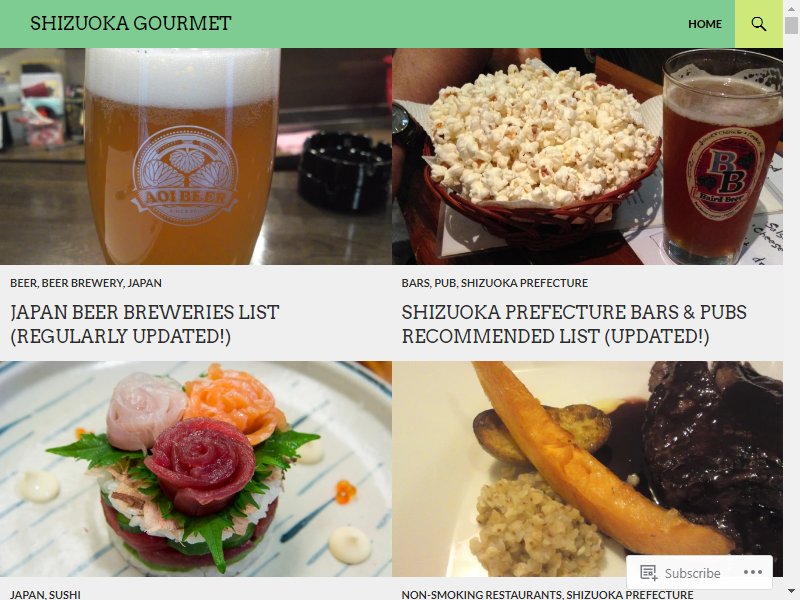Open the sushi rose cake photo
Screen dimensions: 800x600
tap(196, 469)
